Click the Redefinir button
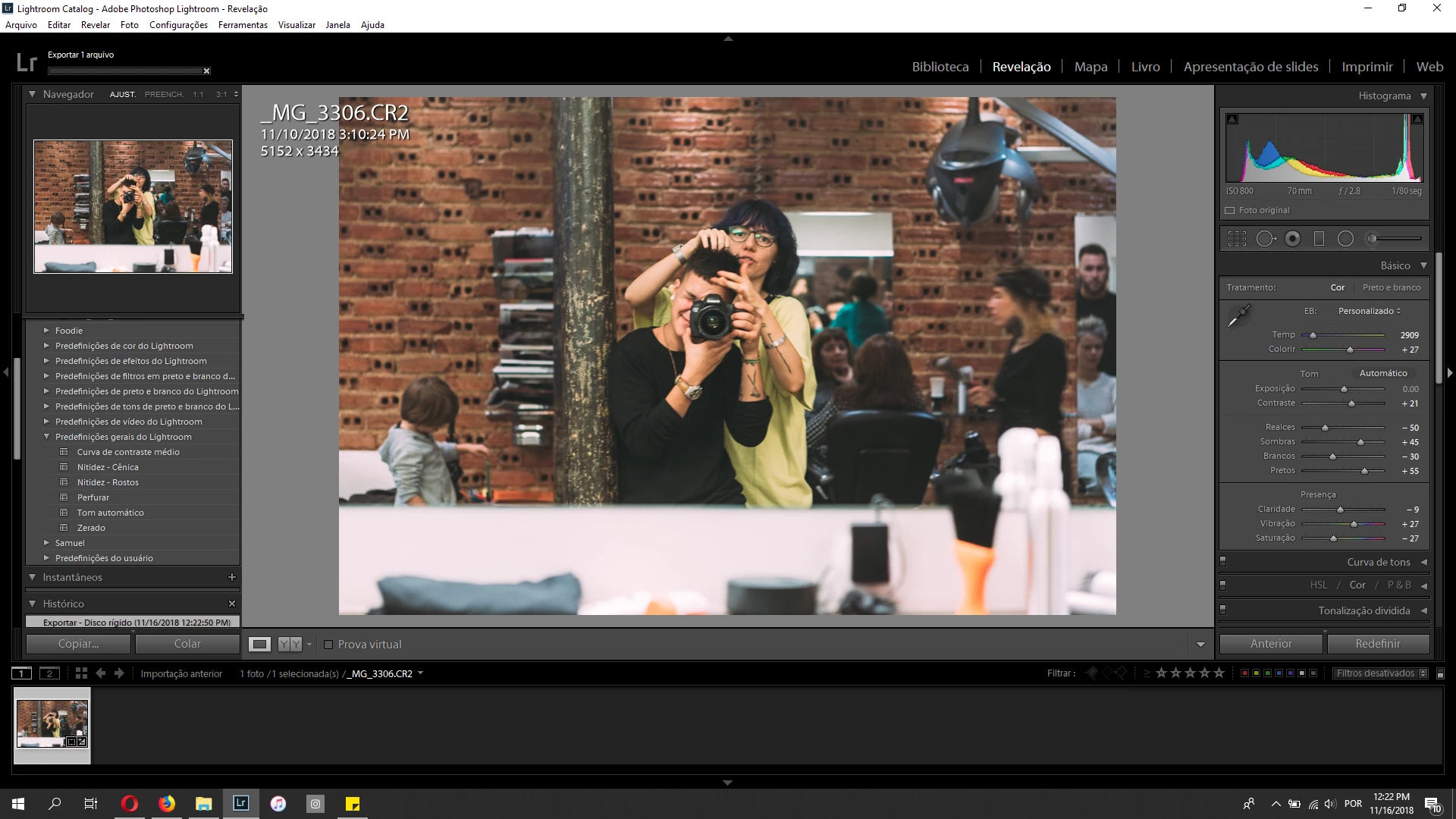Image resolution: width=1456 pixels, height=819 pixels. 1377,644
